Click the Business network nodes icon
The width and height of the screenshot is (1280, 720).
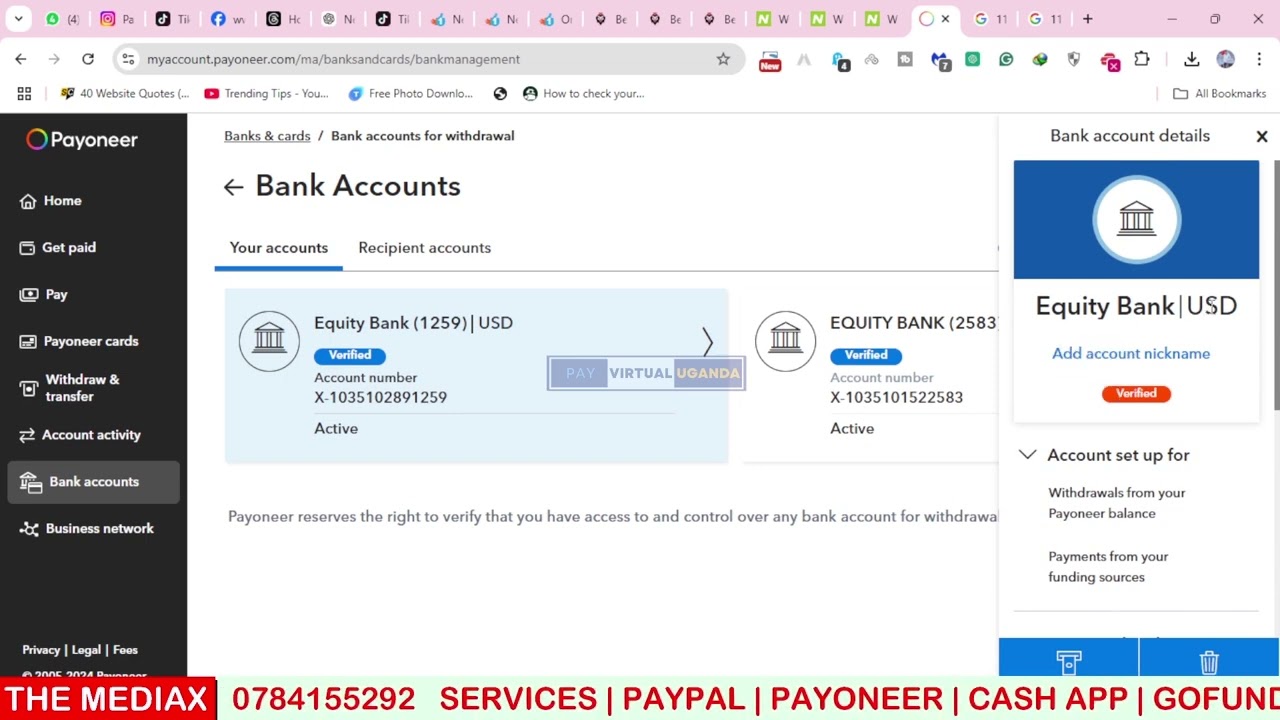tap(29, 529)
